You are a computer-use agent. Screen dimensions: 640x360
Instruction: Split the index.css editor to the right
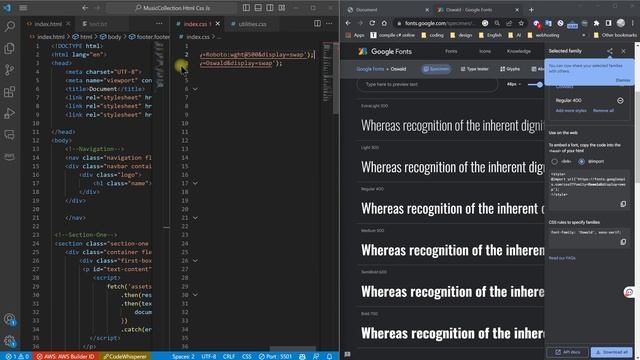317,24
